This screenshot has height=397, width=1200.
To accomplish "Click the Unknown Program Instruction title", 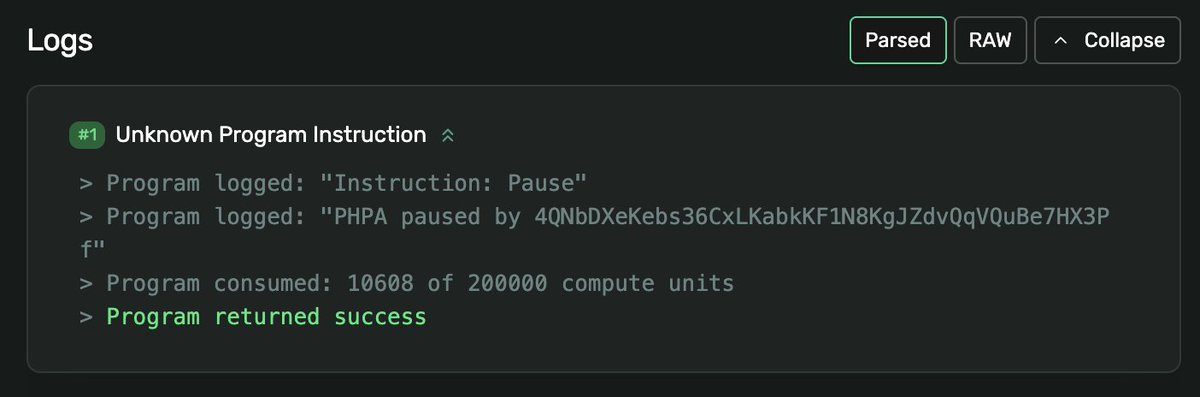I will pyautogui.click(x=271, y=135).
